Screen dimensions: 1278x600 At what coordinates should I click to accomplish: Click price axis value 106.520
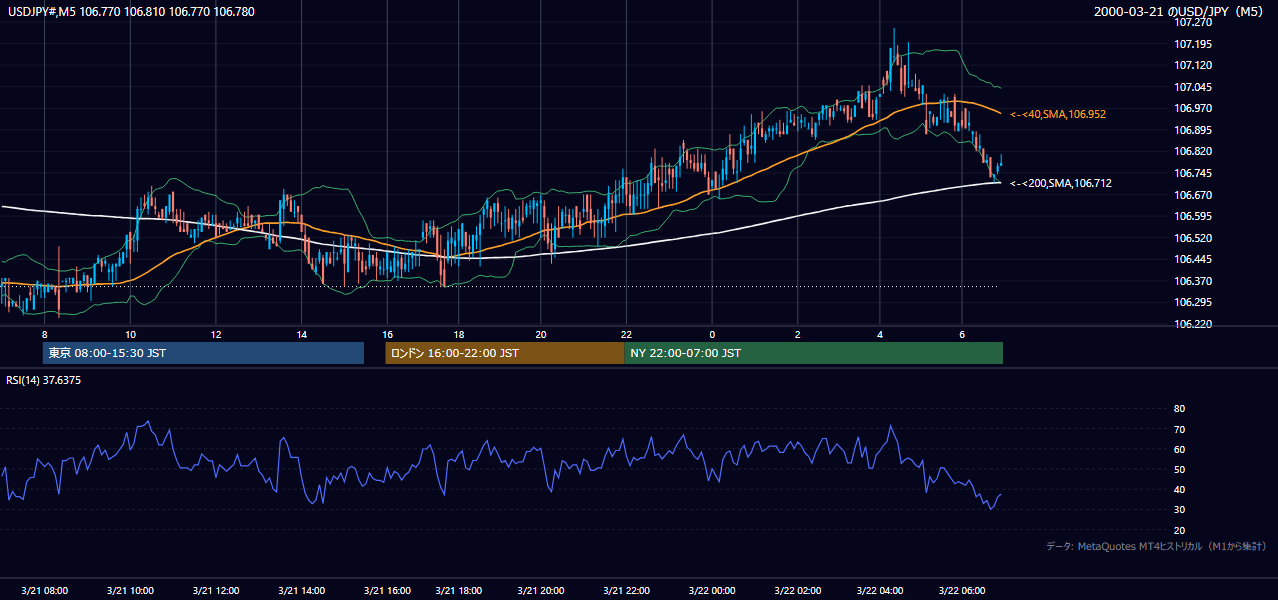1193,238
